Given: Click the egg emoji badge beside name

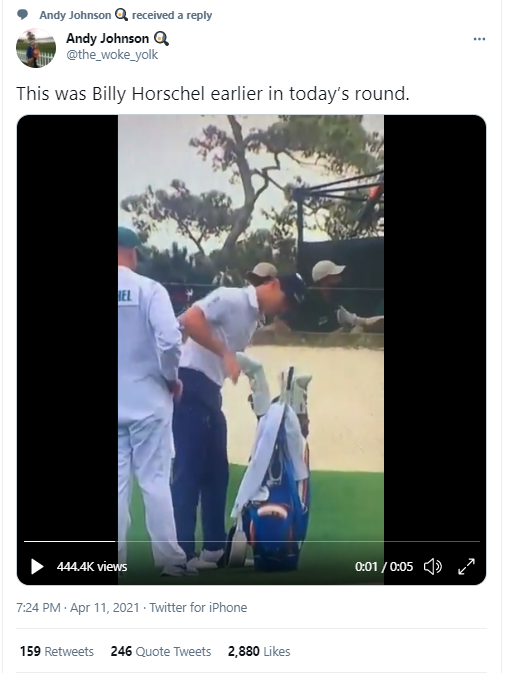Looking at the screenshot, I should (161, 39).
